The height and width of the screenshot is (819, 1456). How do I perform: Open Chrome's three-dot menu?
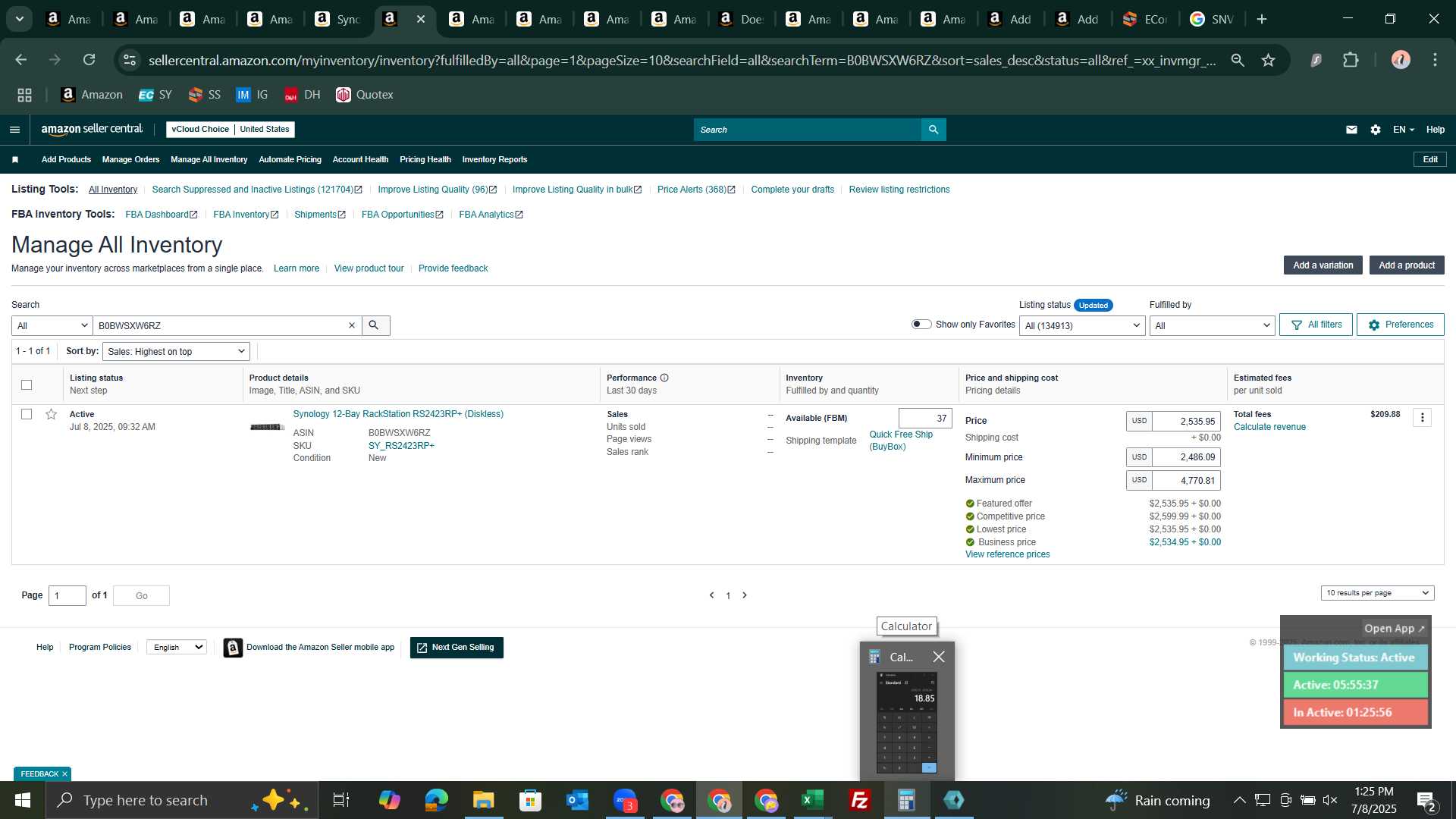[x=1435, y=60]
